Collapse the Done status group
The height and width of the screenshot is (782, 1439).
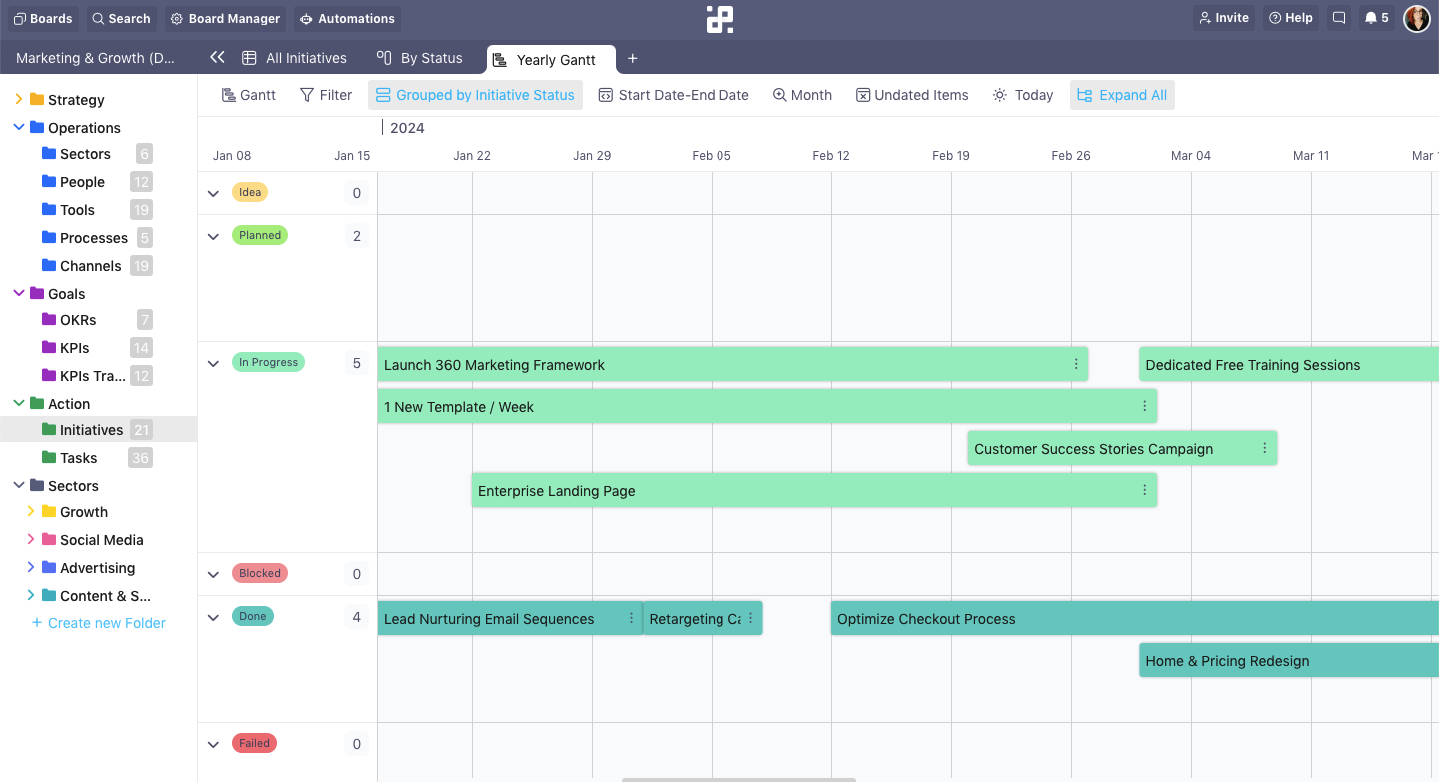(213, 618)
